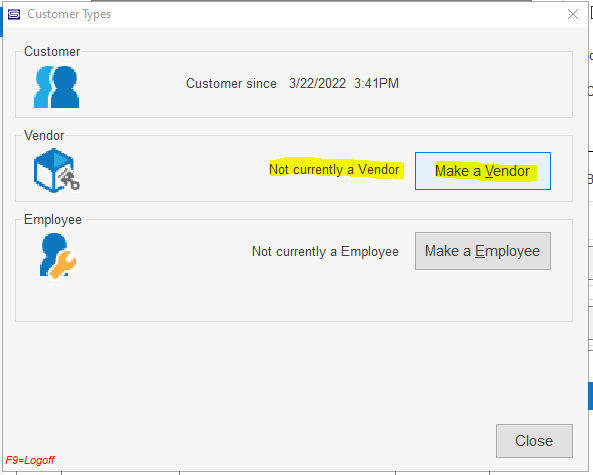Viewport: 593px width, 475px height.
Task: Select the 3/22/2022 date value
Action: (x=317, y=83)
